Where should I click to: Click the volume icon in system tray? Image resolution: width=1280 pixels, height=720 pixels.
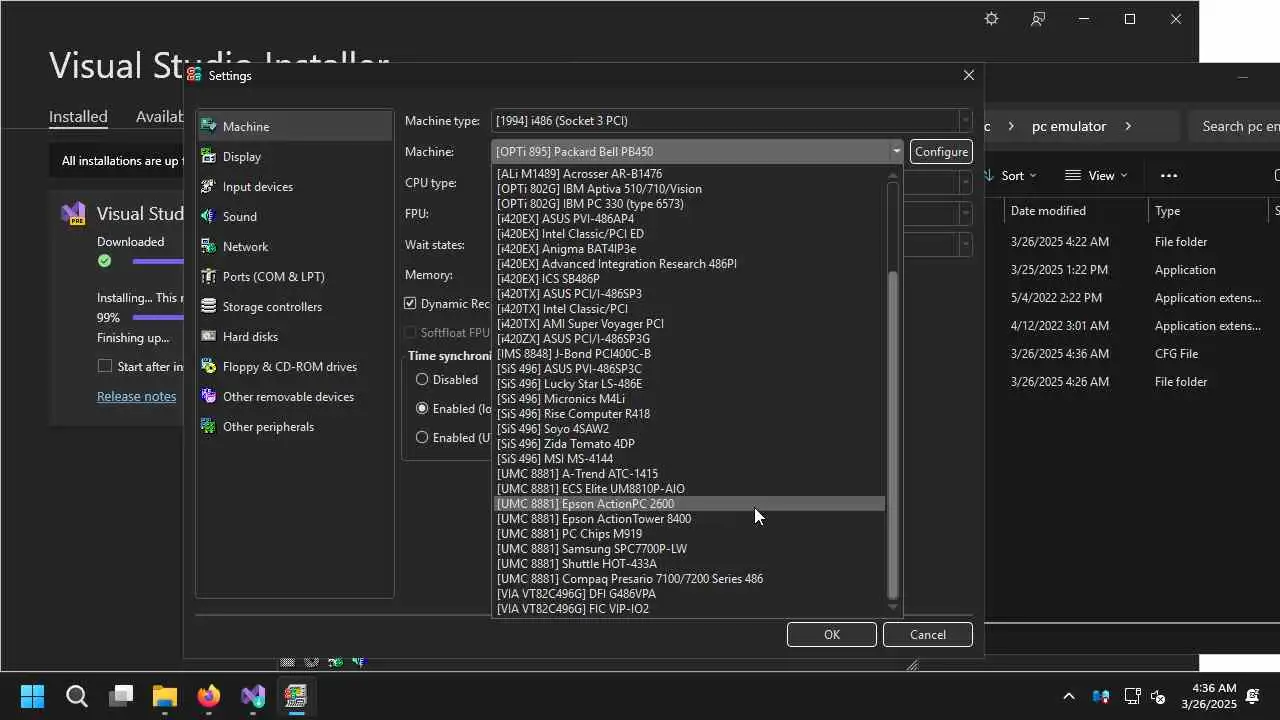1158,696
